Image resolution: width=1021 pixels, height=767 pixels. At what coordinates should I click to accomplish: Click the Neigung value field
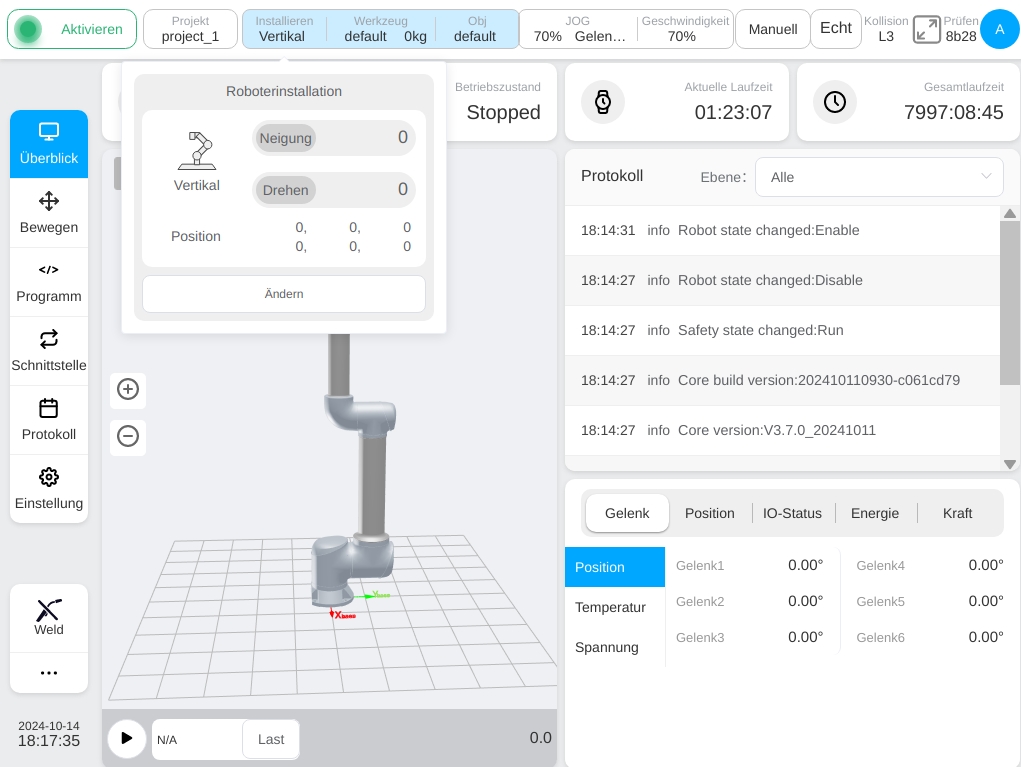coord(333,138)
